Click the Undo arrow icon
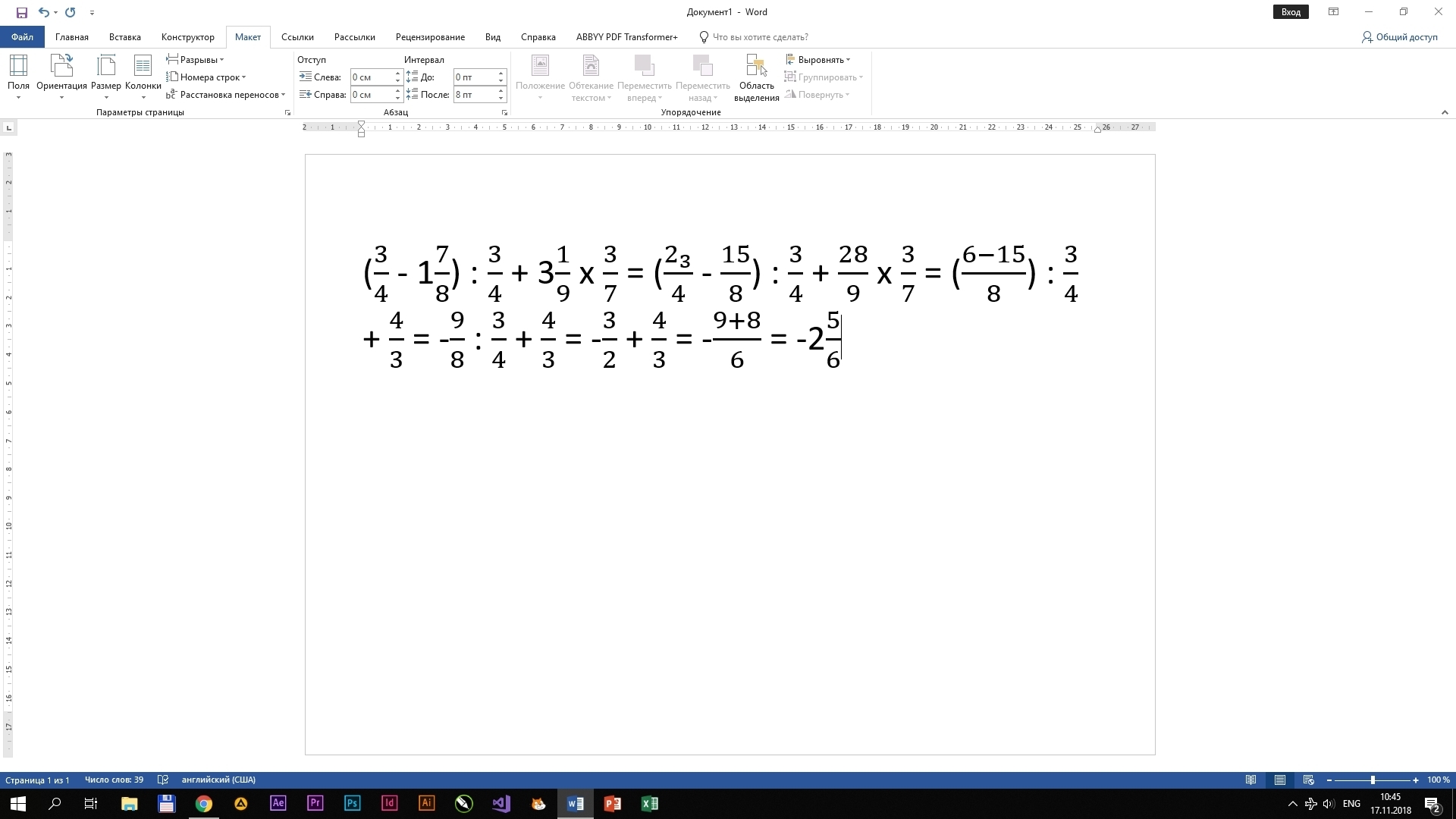Screen dimensions: 1456x819 click(43, 12)
